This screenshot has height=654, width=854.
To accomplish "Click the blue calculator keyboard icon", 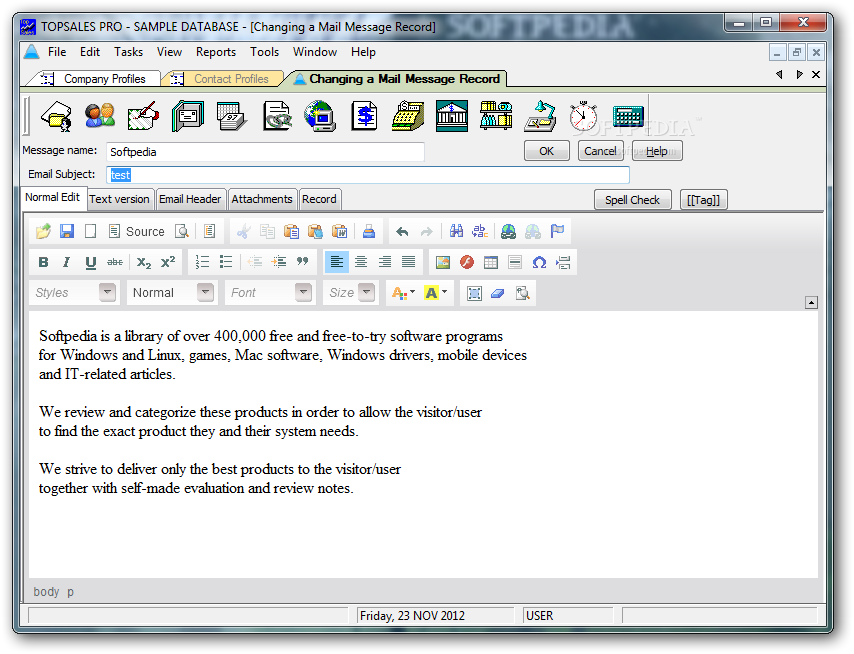I will [628, 116].
